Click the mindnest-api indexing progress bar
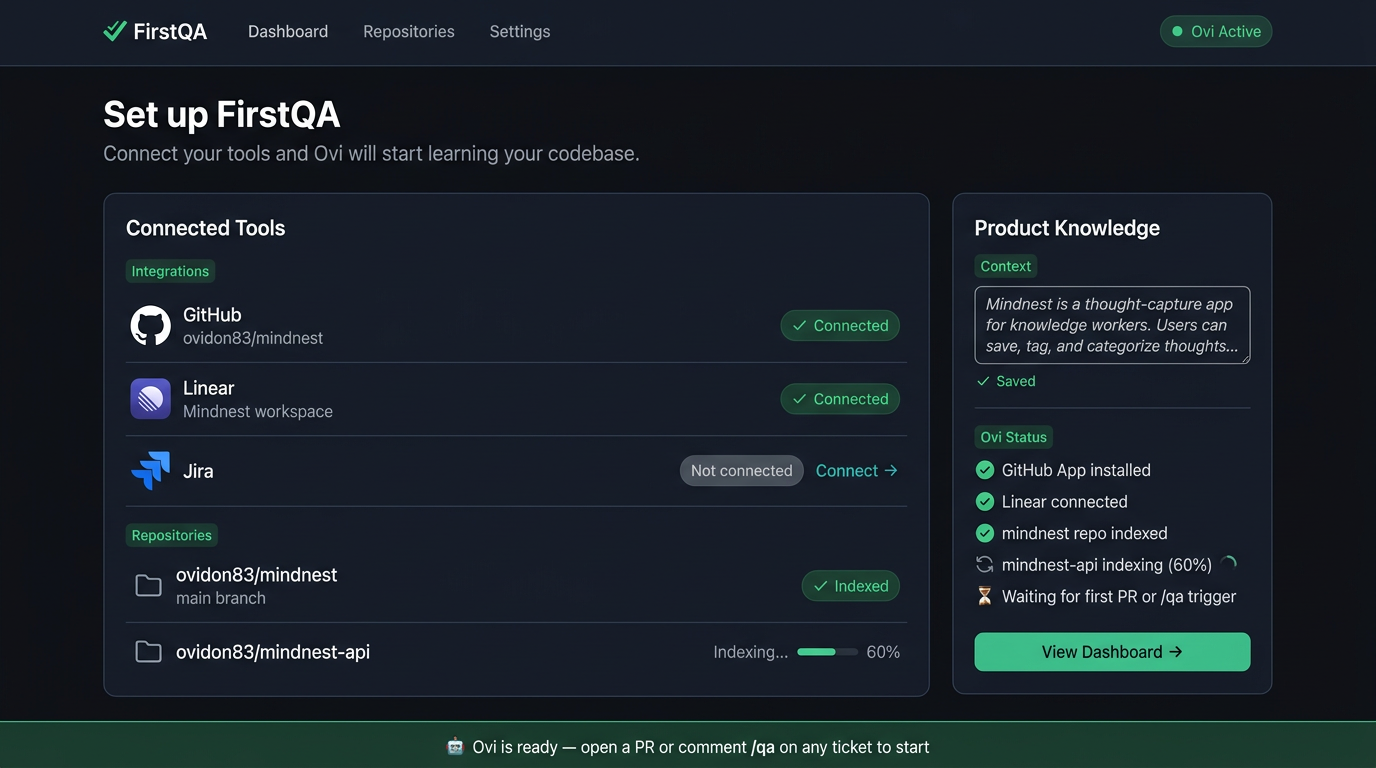 pyautogui.click(x=827, y=652)
